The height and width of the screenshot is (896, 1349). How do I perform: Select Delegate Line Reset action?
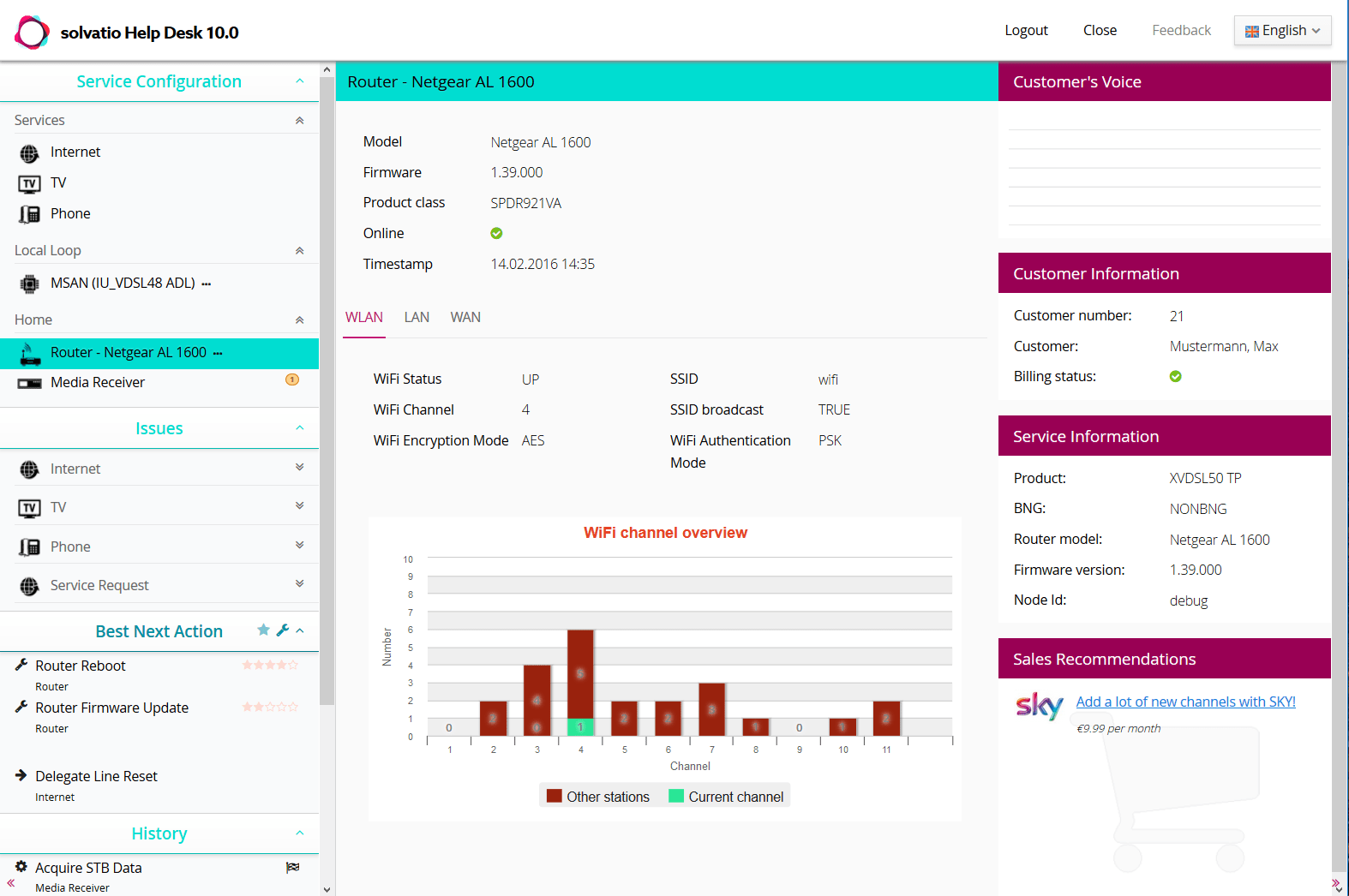[x=96, y=776]
